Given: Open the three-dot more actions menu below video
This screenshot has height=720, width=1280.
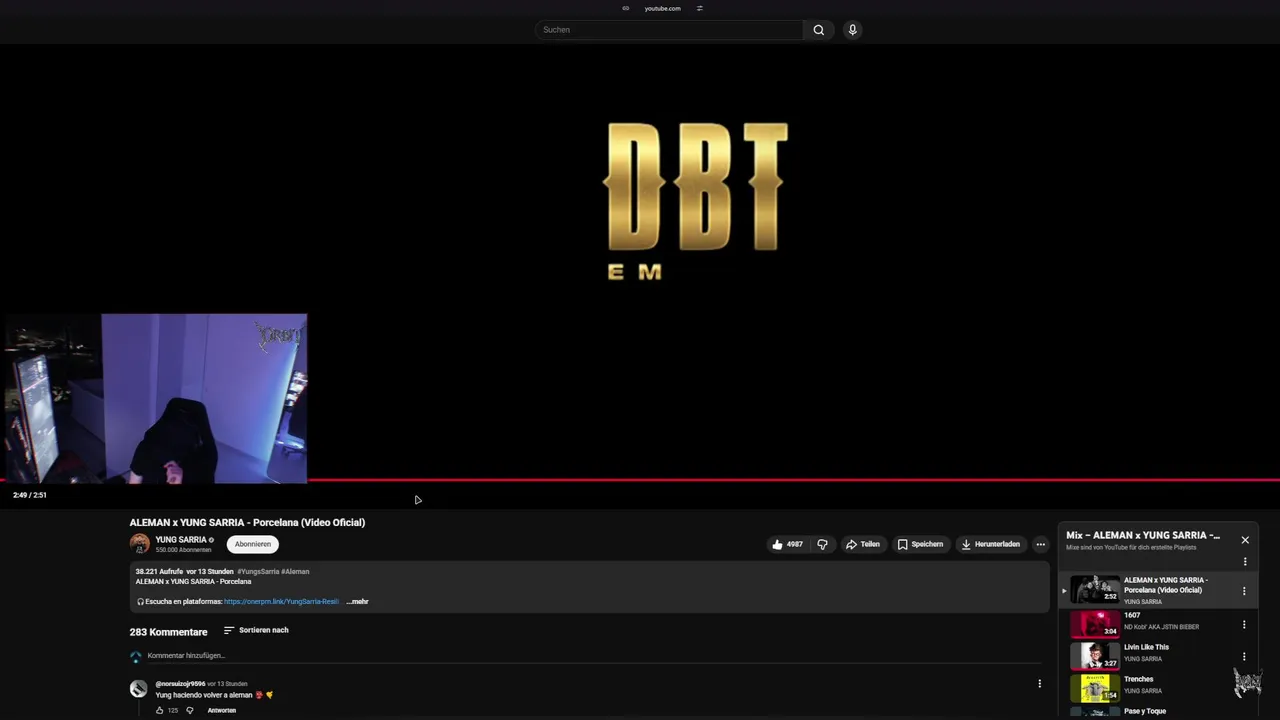Looking at the screenshot, I should (x=1040, y=544).
